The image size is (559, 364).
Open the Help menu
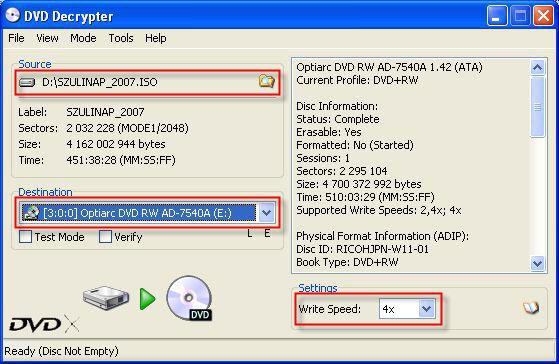pos(155,38)
